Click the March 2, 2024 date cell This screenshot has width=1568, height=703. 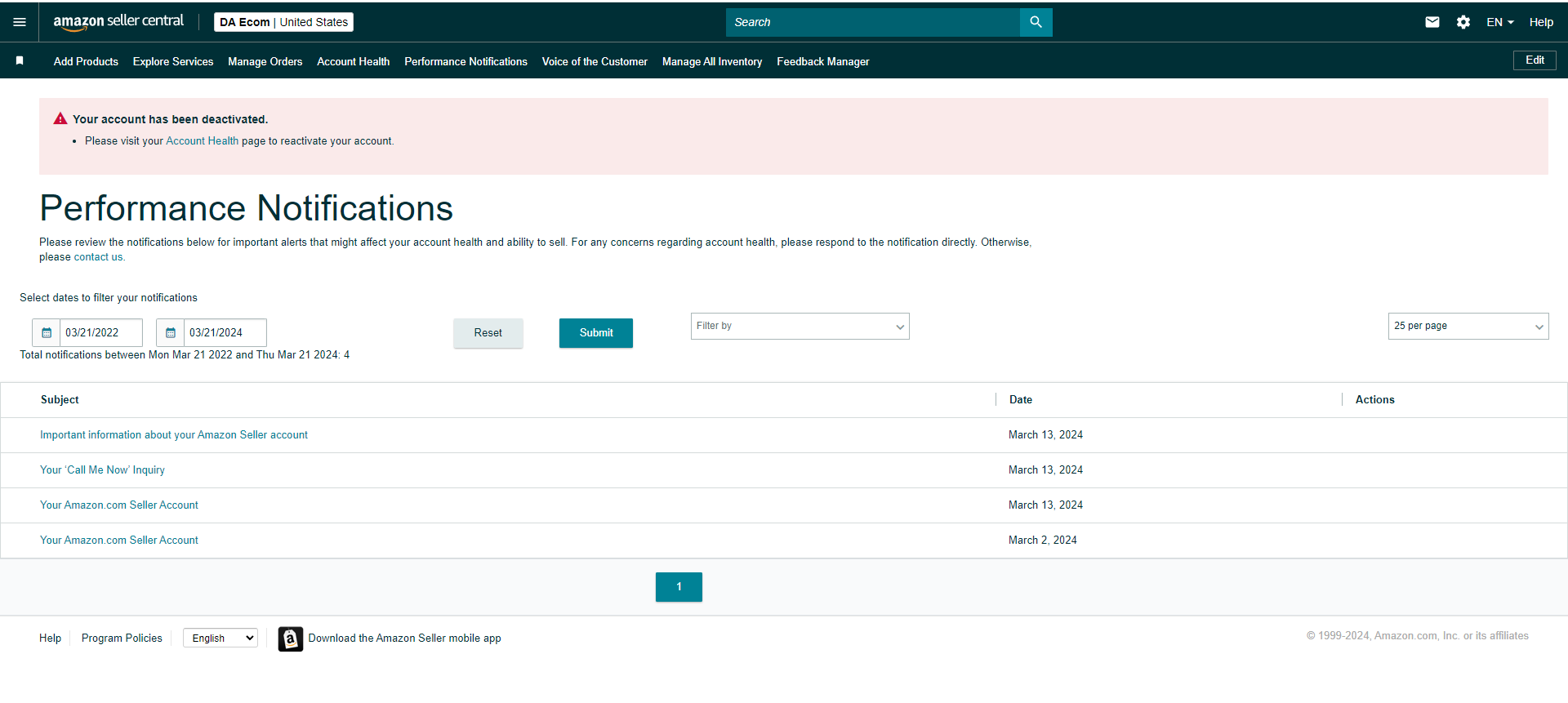tap(1043, 541)
